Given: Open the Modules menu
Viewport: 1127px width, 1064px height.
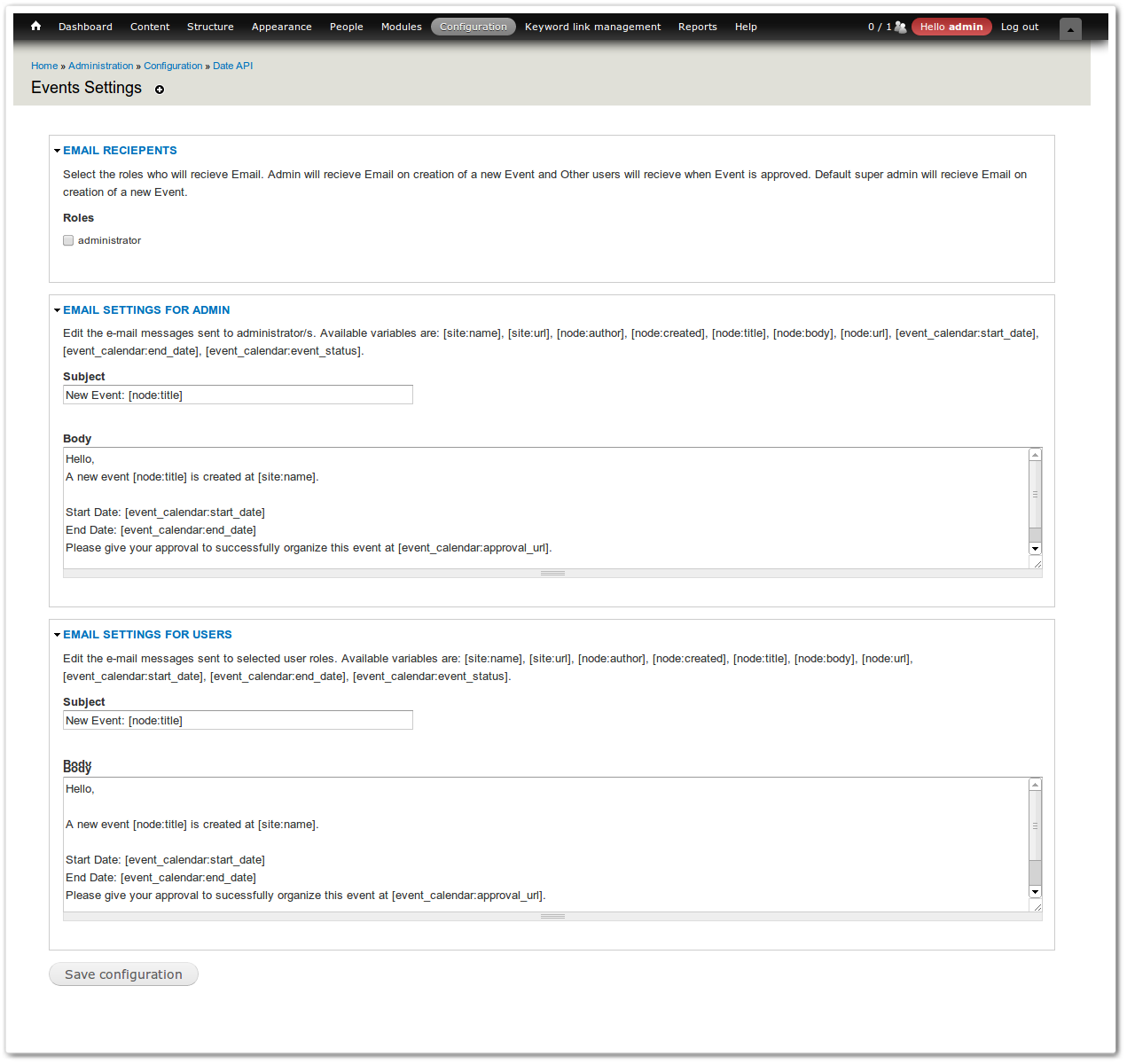Looking at the screenshot, I should (x=401, y=27).
